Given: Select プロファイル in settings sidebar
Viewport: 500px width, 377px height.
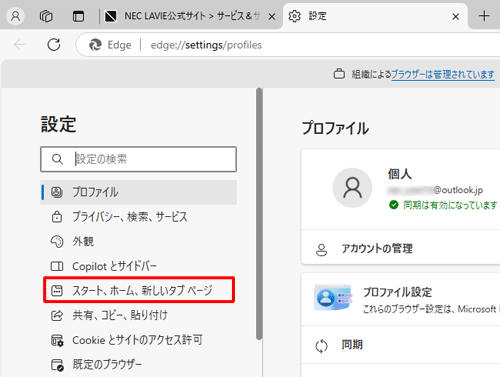Looking at the screenshot, I should click(x=138, y=192).
